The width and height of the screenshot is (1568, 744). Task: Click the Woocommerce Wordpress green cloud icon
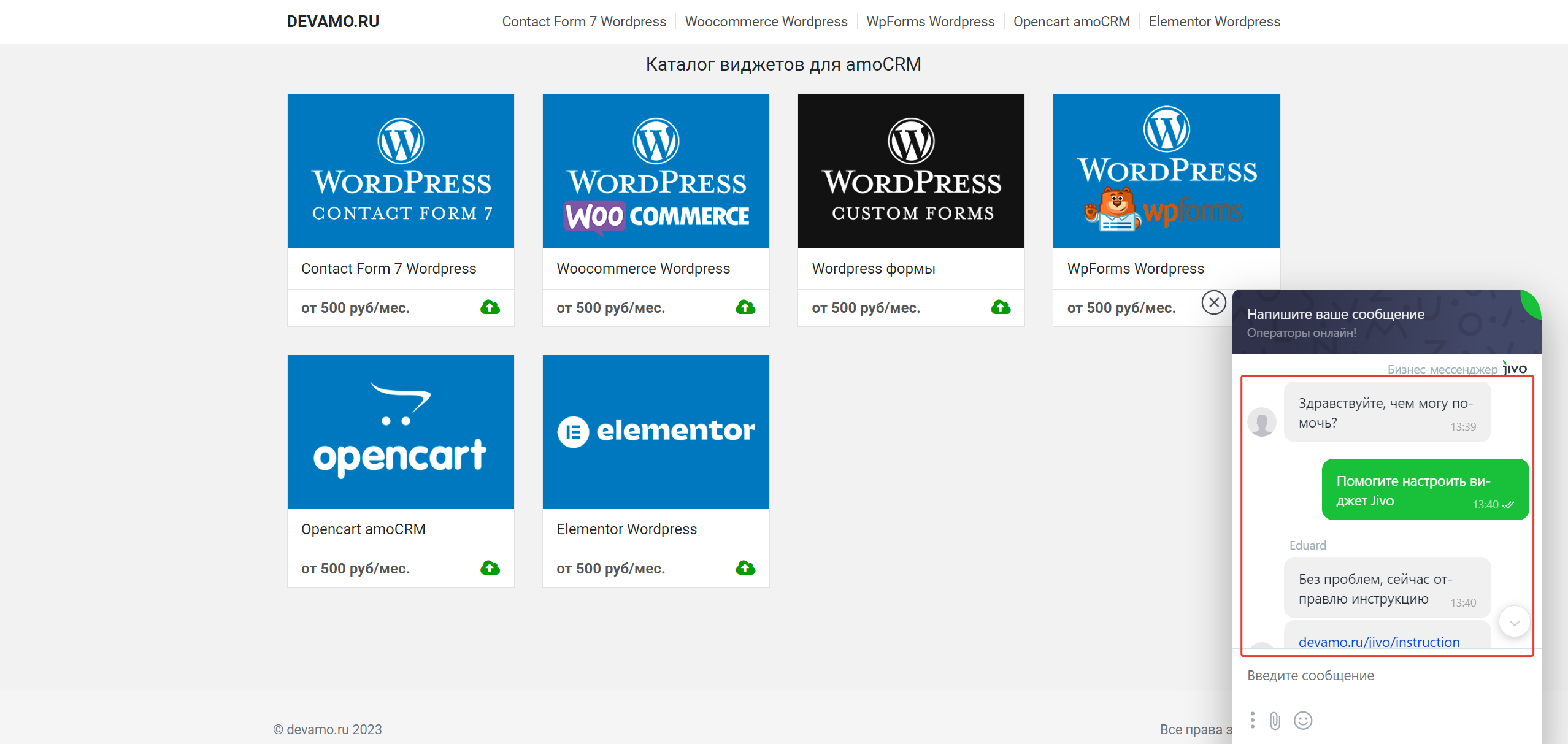click(745, 307)
